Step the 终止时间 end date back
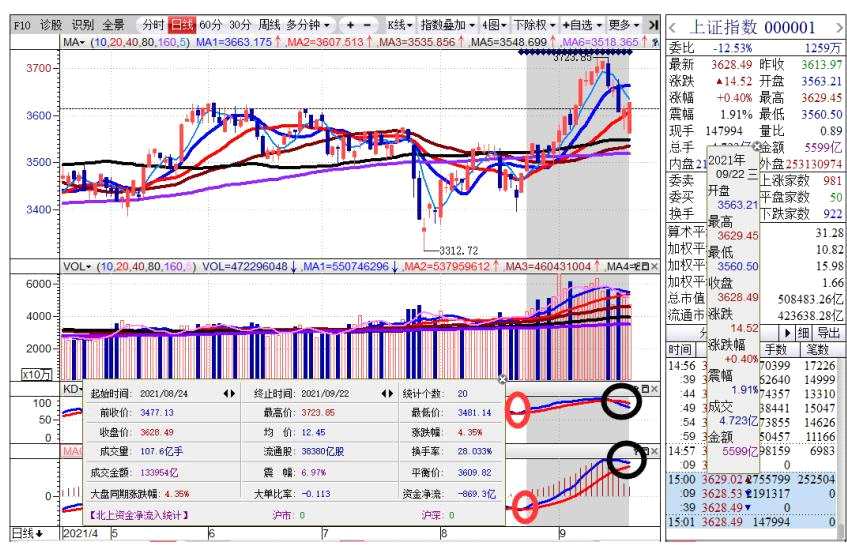This screenshot has width=847, height=549. pyautogui.click(x=384, y=394)
